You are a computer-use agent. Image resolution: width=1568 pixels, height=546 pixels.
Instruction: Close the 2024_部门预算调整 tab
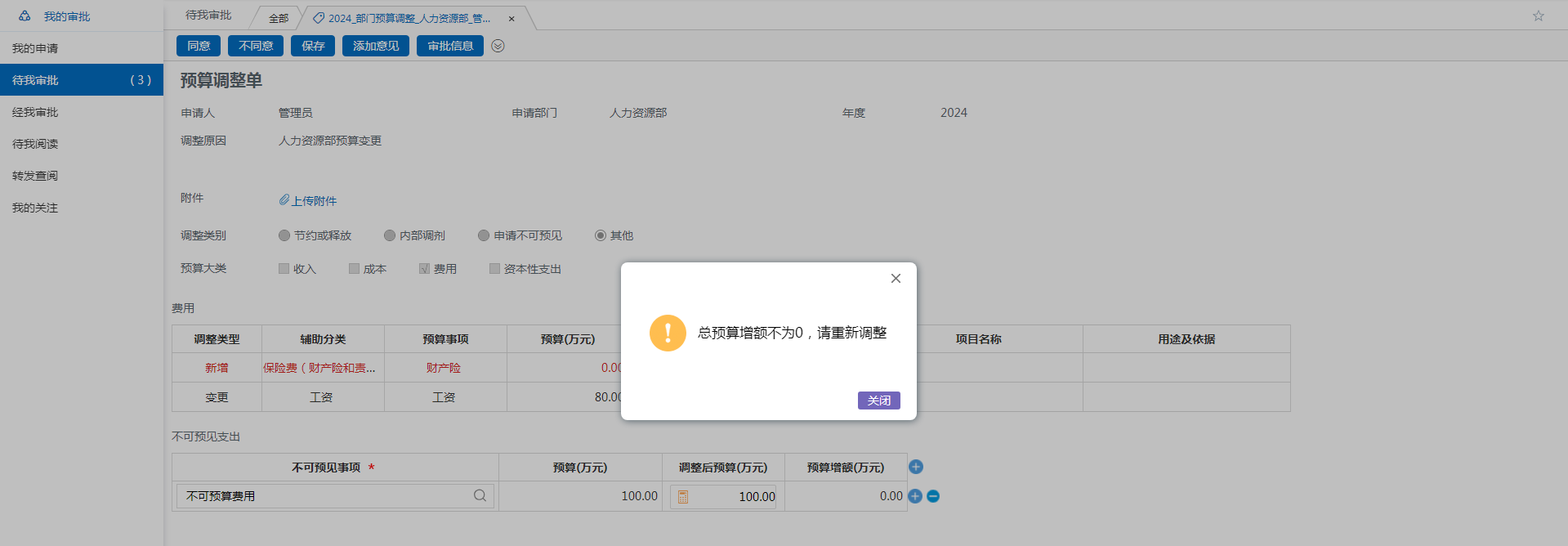511,19
